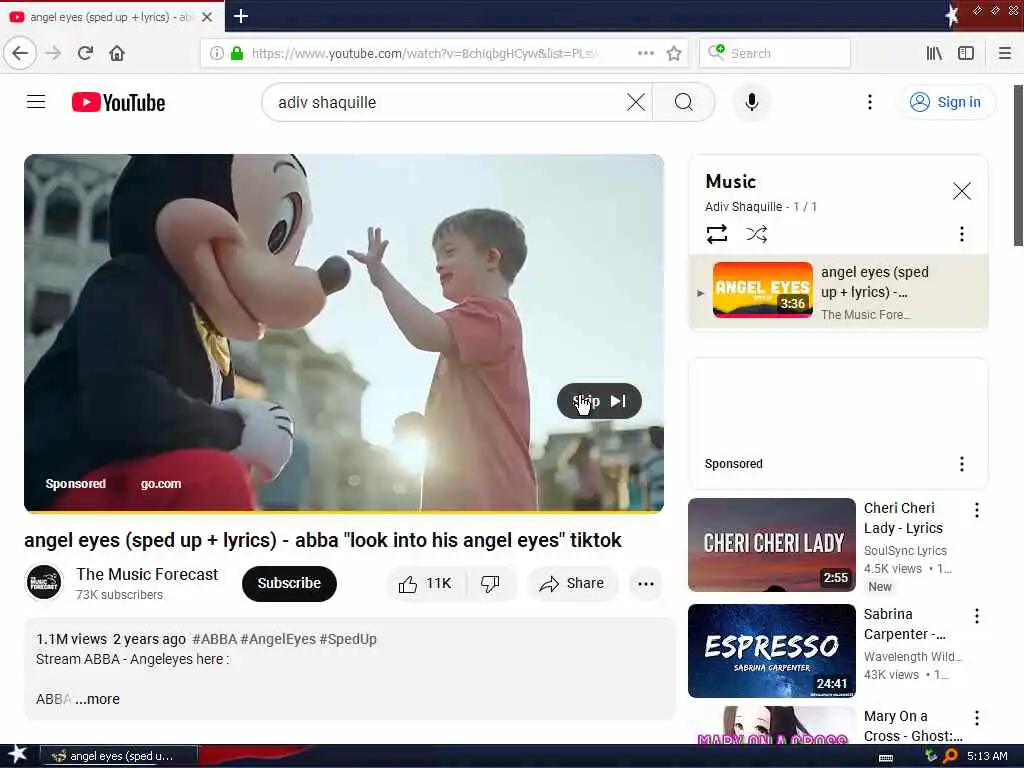The width and height of the screenshot is (1024, 768).
Task: Click the 5:13 AM taskbar clock
Action: tap(987, 756)
